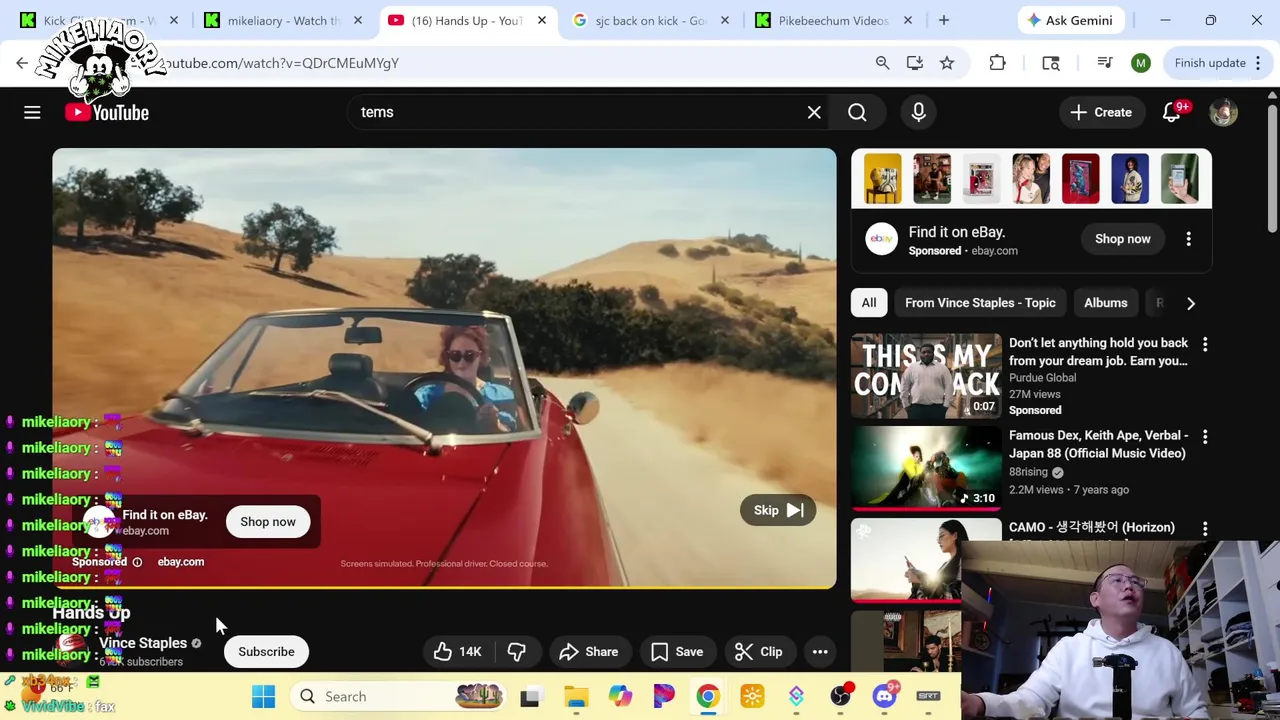Open YouTube notifications bell
1280x720 pixels.
click(x=1172, y=112)
